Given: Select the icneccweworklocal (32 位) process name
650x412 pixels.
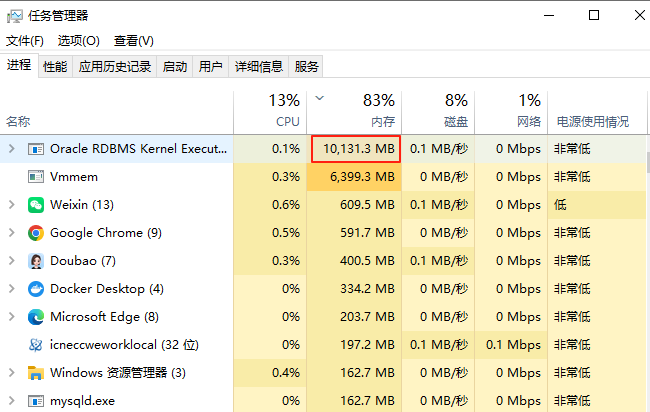Looking at the screenshot, I should click(124, 345).
